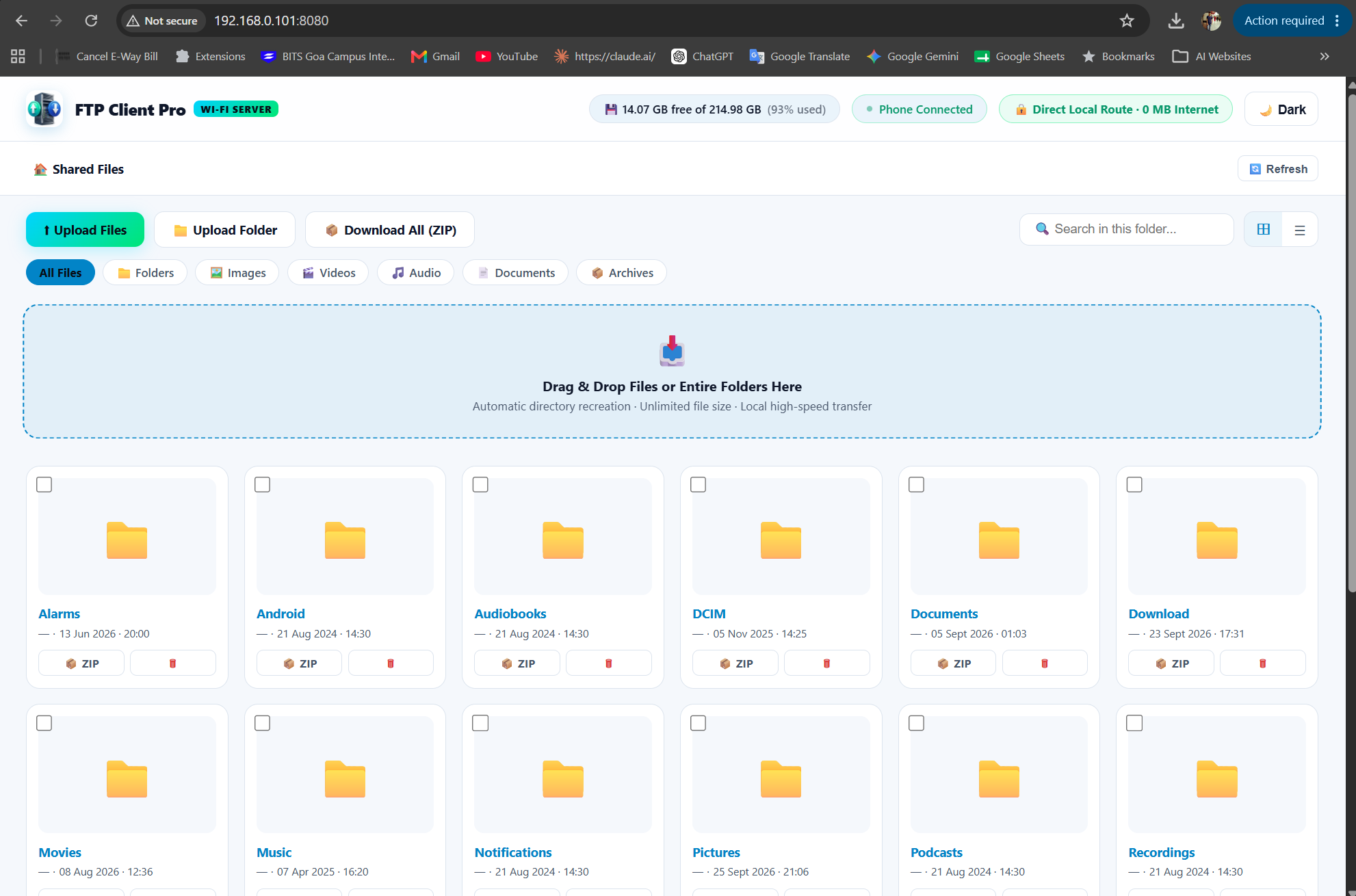
Task: Click Upload Folder button
Action: 224,230
